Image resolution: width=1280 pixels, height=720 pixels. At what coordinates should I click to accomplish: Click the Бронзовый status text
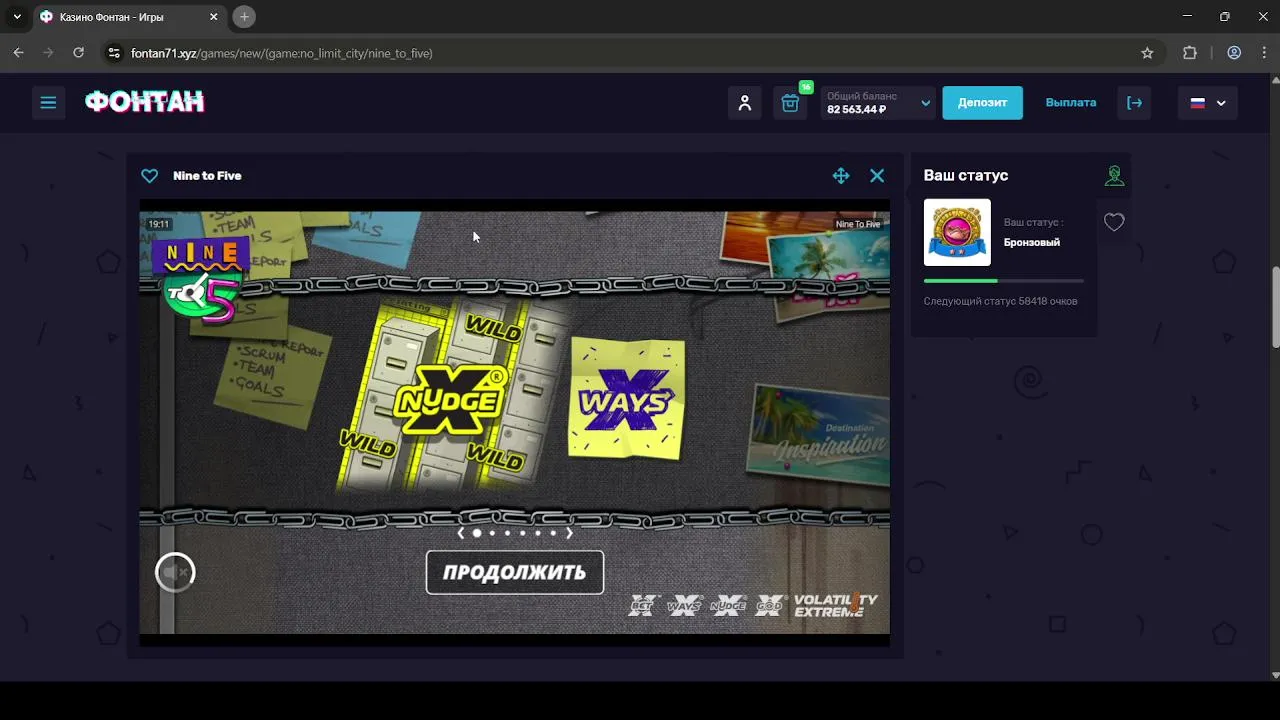[1032, 242]
